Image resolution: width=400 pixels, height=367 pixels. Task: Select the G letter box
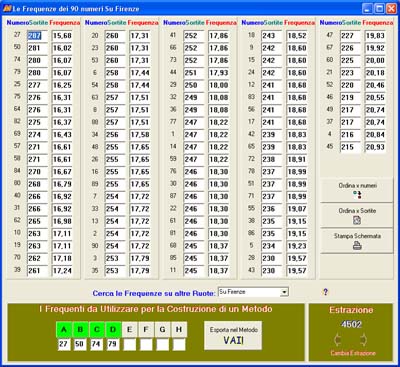162,330
